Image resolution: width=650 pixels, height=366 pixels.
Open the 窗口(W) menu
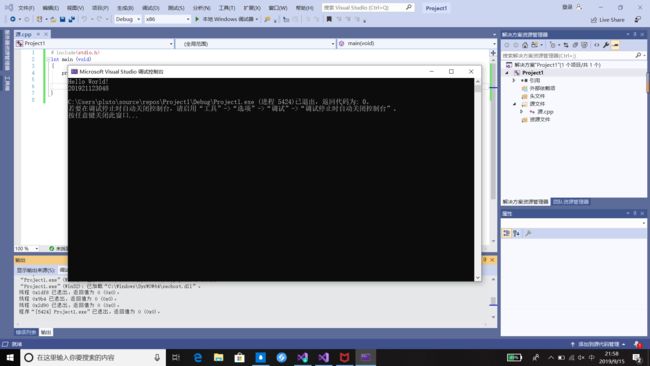pos(278,8)
